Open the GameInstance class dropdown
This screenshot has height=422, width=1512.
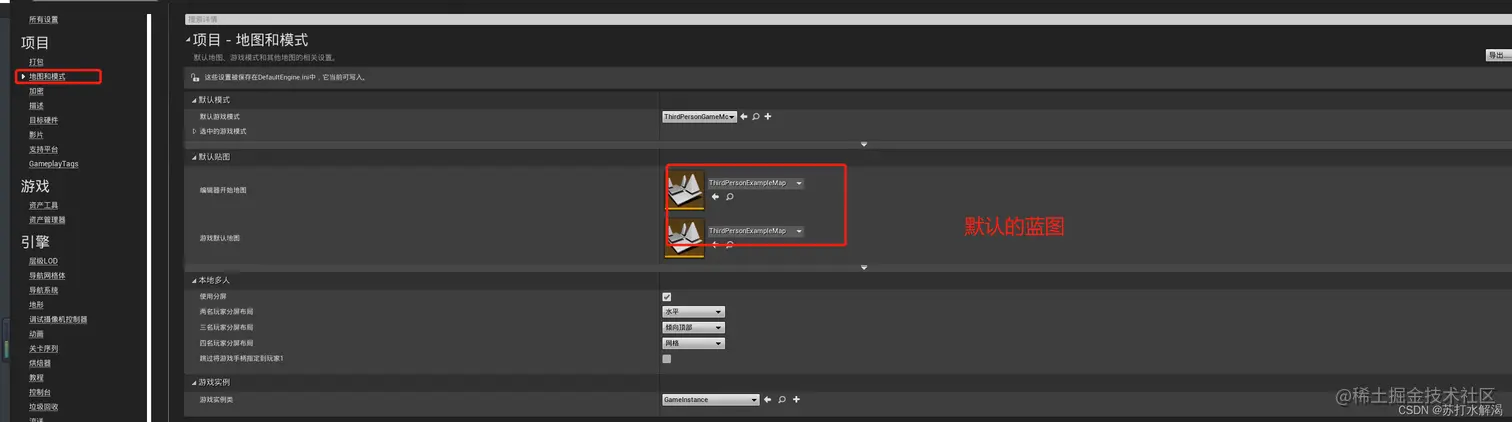tap(711, 400)
